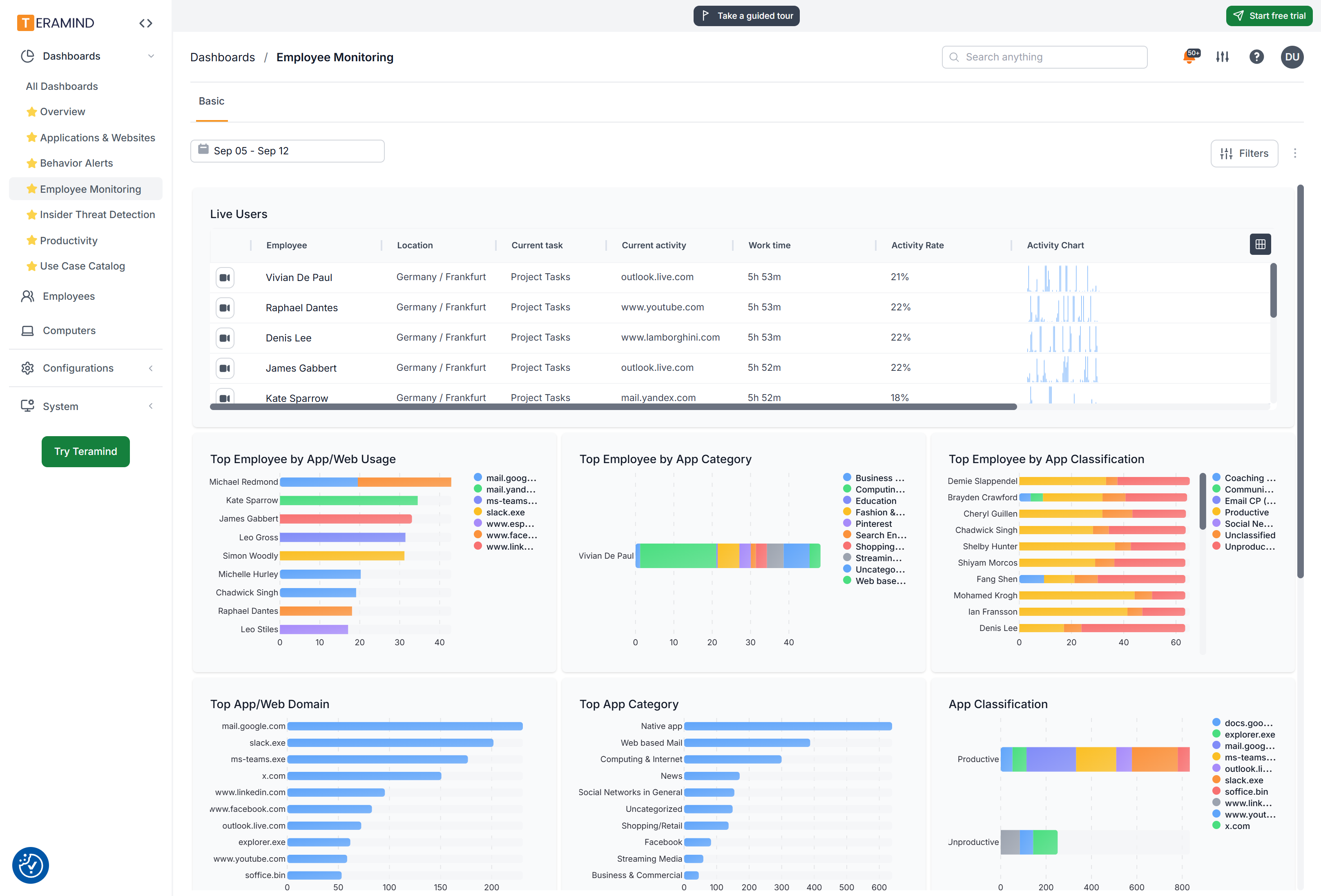Screen dimensions: 1321x896
Task: Click Michael Redmond's orange bar segment
Action: pyautogui.click(x=404, y=482)
